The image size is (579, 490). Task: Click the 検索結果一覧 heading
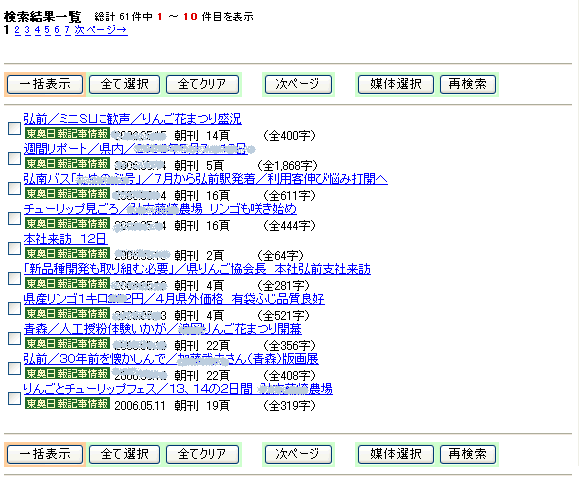(x=42, y=17)
